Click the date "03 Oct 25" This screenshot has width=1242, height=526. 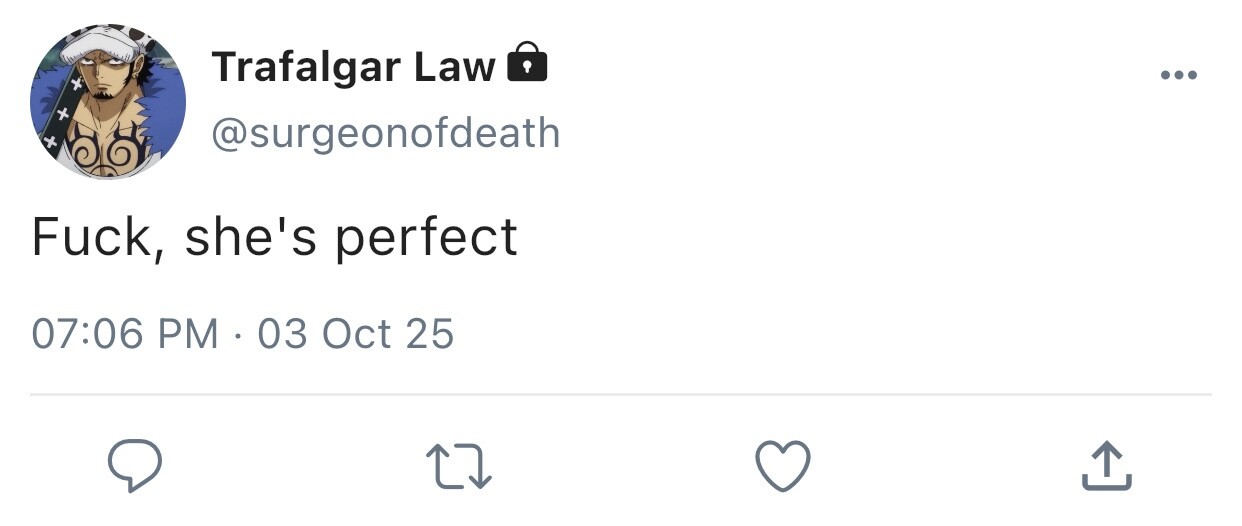[x=355, y=333]
